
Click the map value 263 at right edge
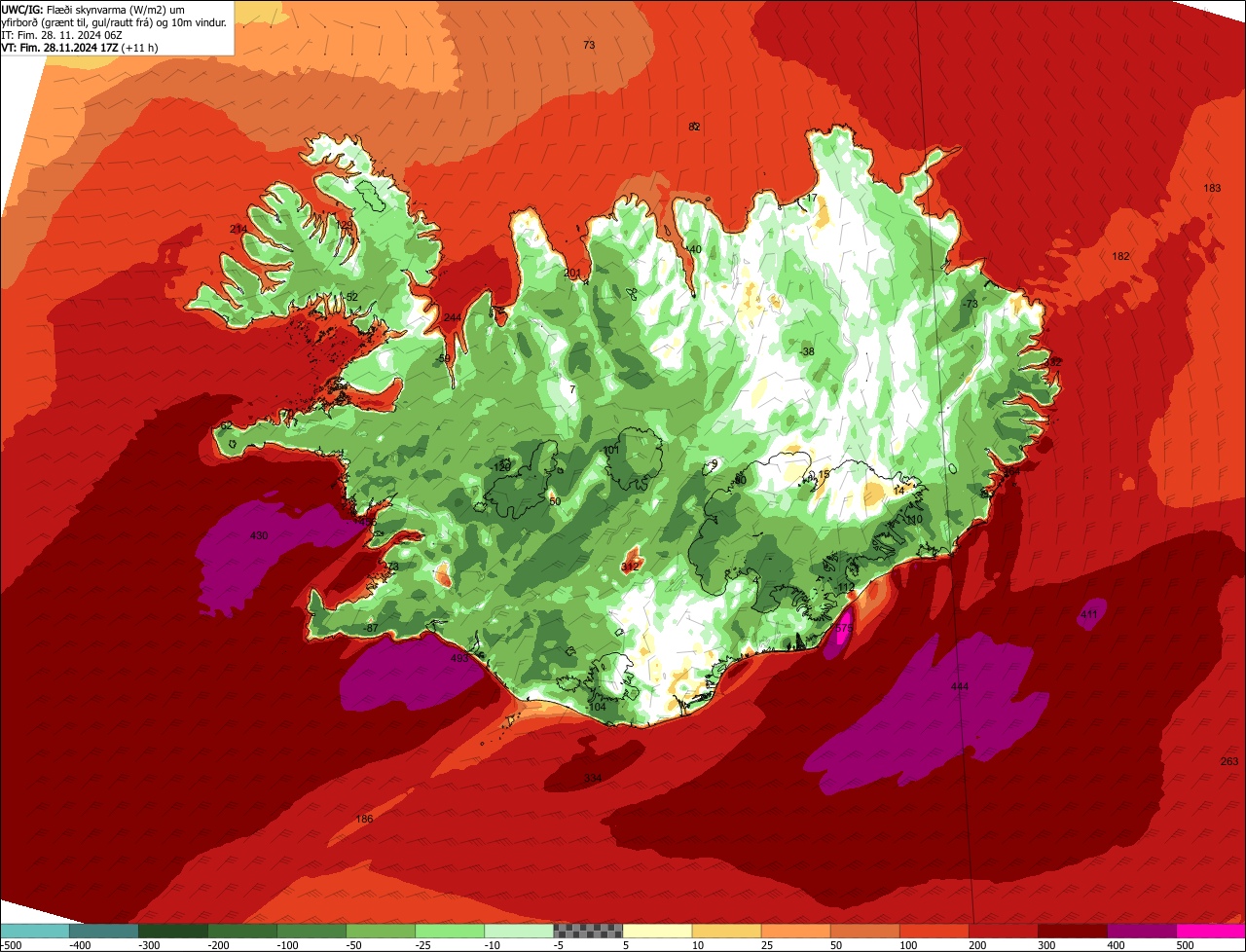[x=1229, y=762]
